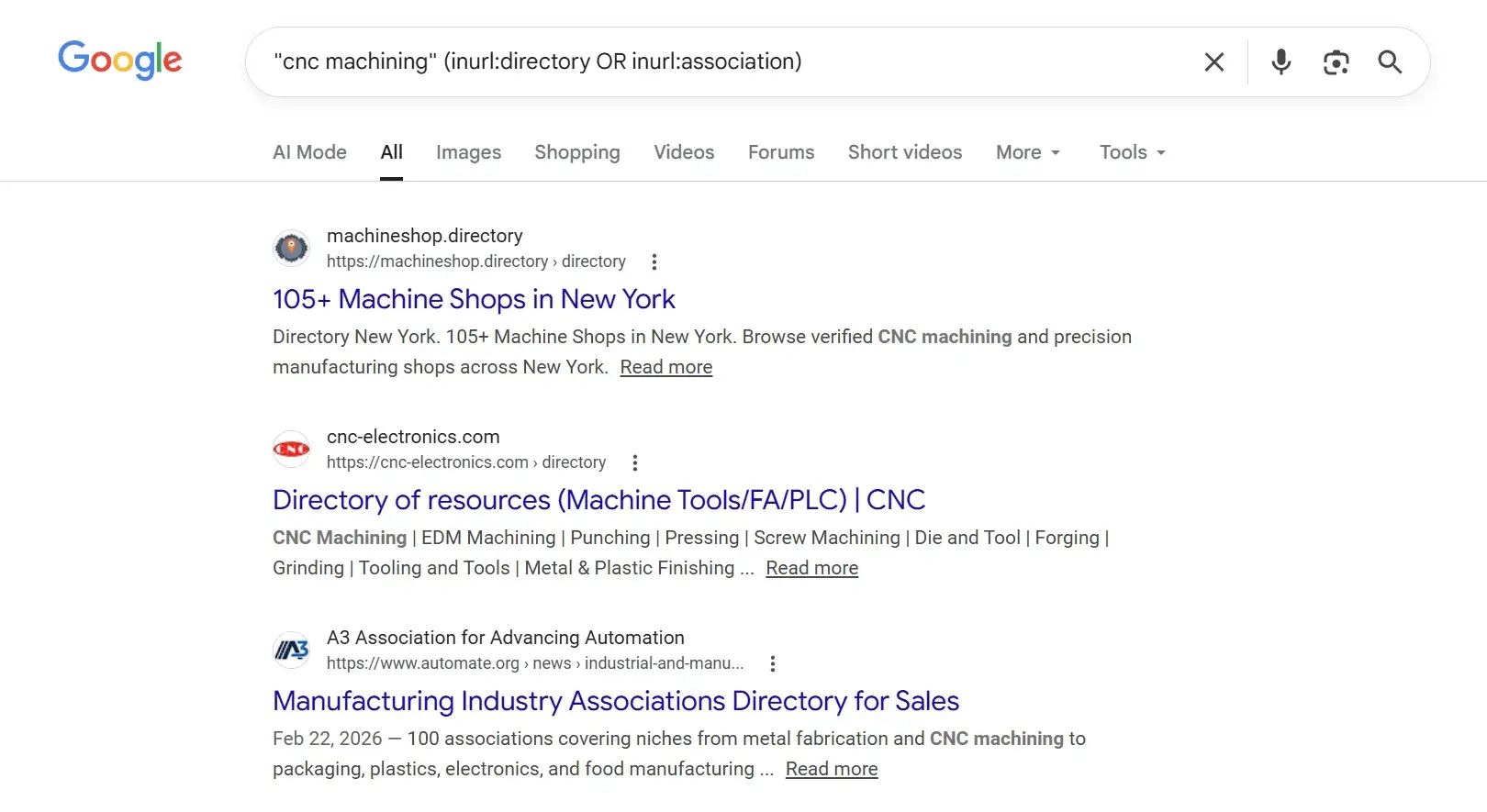Switch to AI Mode tab
Image resolution: width=1487 pixels, height=812 pixels.
pyautogui.click(x=309, y=152)
